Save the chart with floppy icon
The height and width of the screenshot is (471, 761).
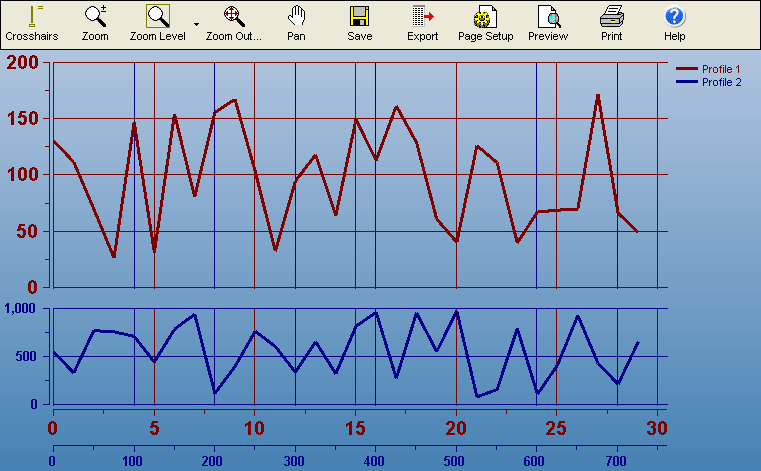[359, 23]
